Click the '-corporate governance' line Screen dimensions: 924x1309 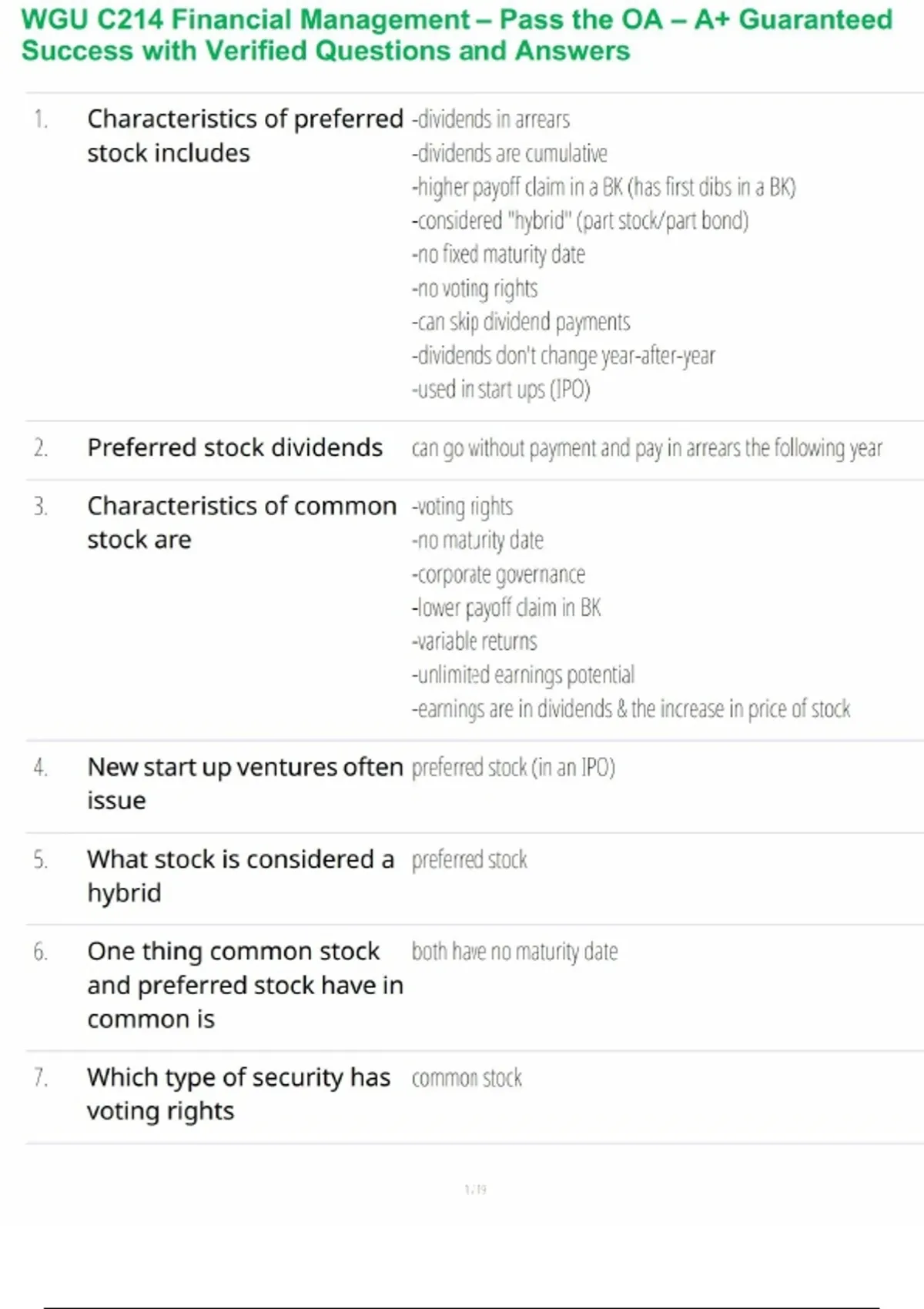[498, 574]
